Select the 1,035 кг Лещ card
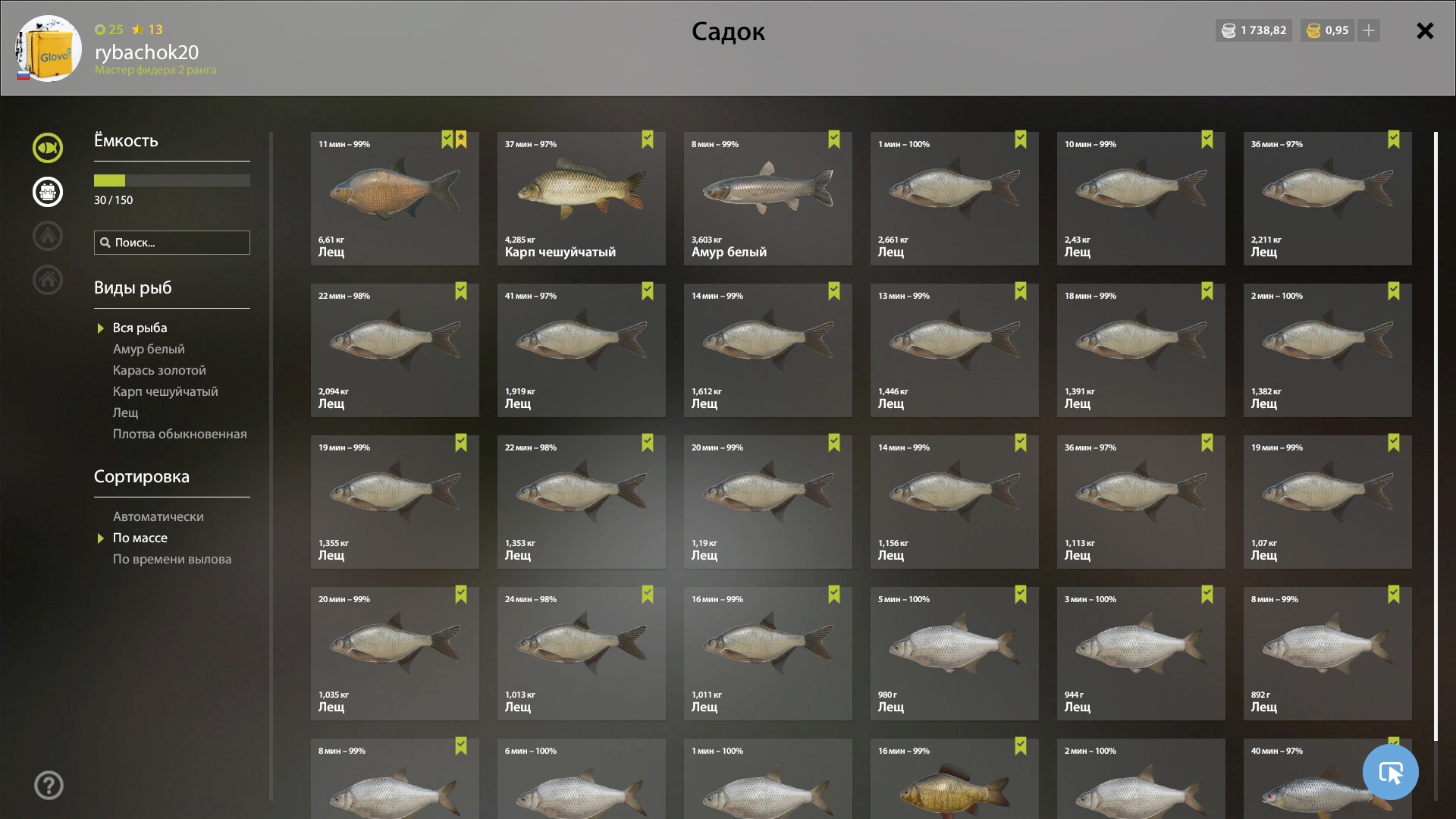This screenshot has width=1456, height=819. click(x=395, y=654)
